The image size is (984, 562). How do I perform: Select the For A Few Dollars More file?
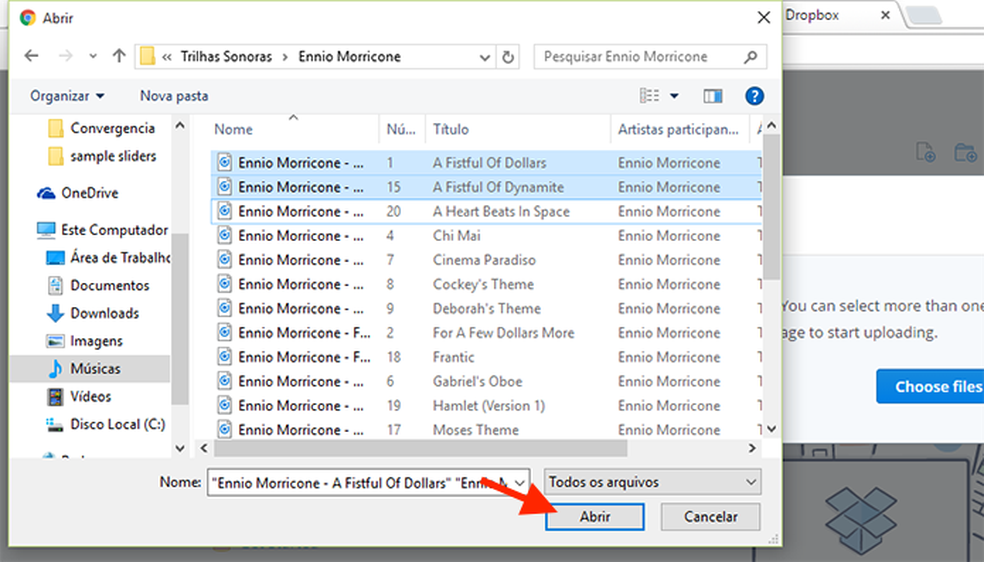pos(486,333)
